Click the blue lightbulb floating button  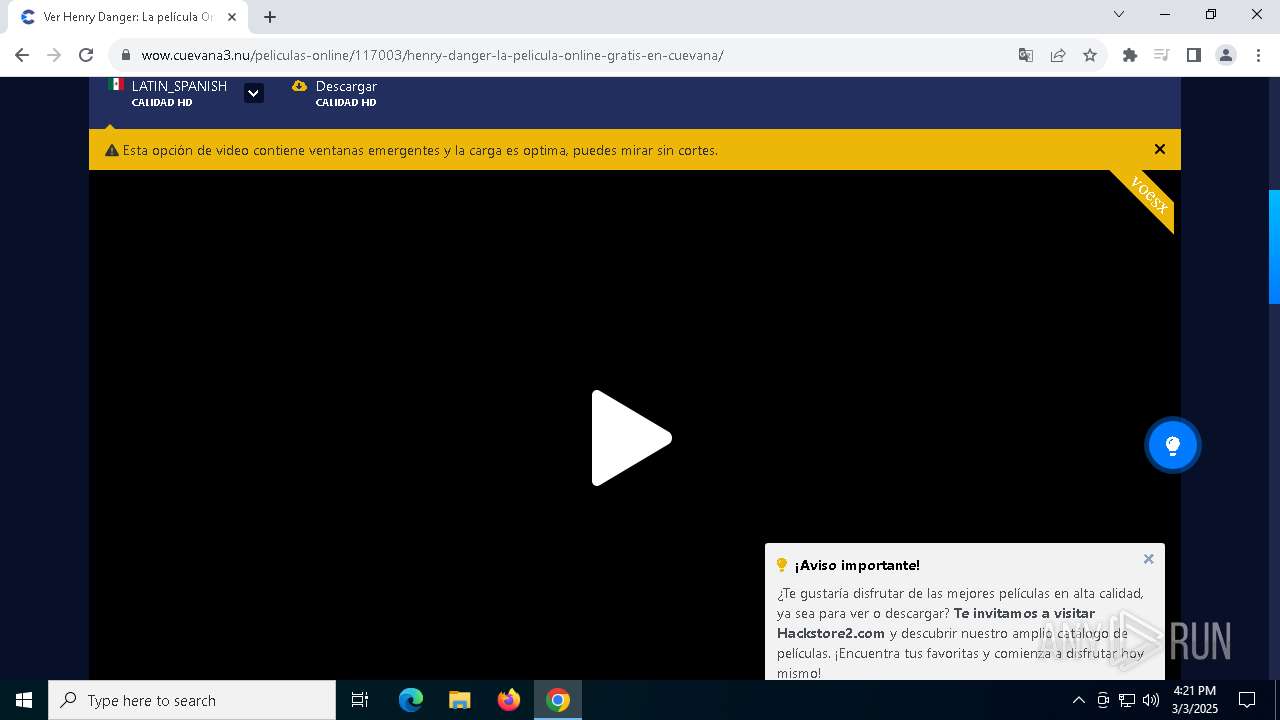point(1173,445)
